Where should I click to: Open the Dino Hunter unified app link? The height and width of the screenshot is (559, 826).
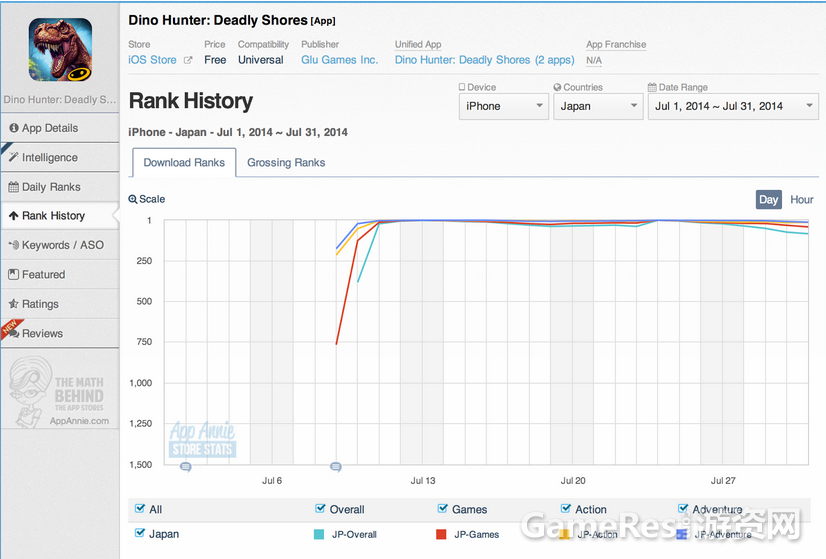(485, 60)
